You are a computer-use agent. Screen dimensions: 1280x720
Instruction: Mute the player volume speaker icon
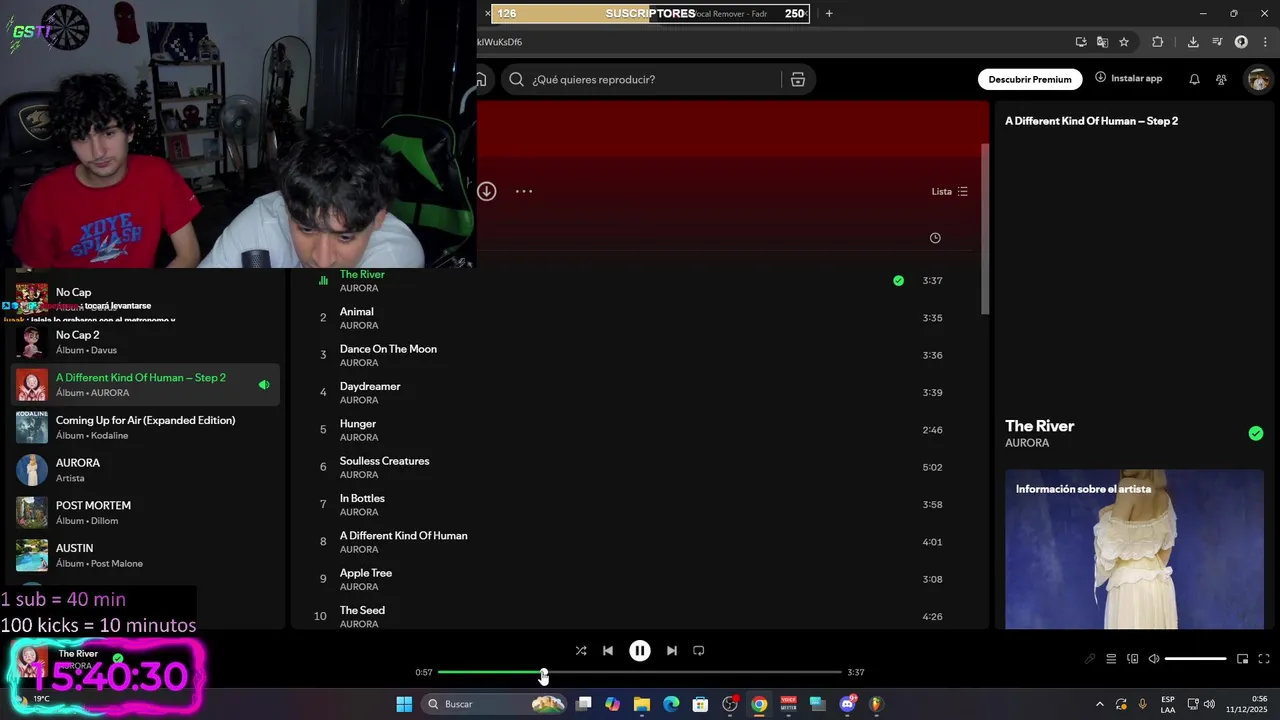[1153, 659]
